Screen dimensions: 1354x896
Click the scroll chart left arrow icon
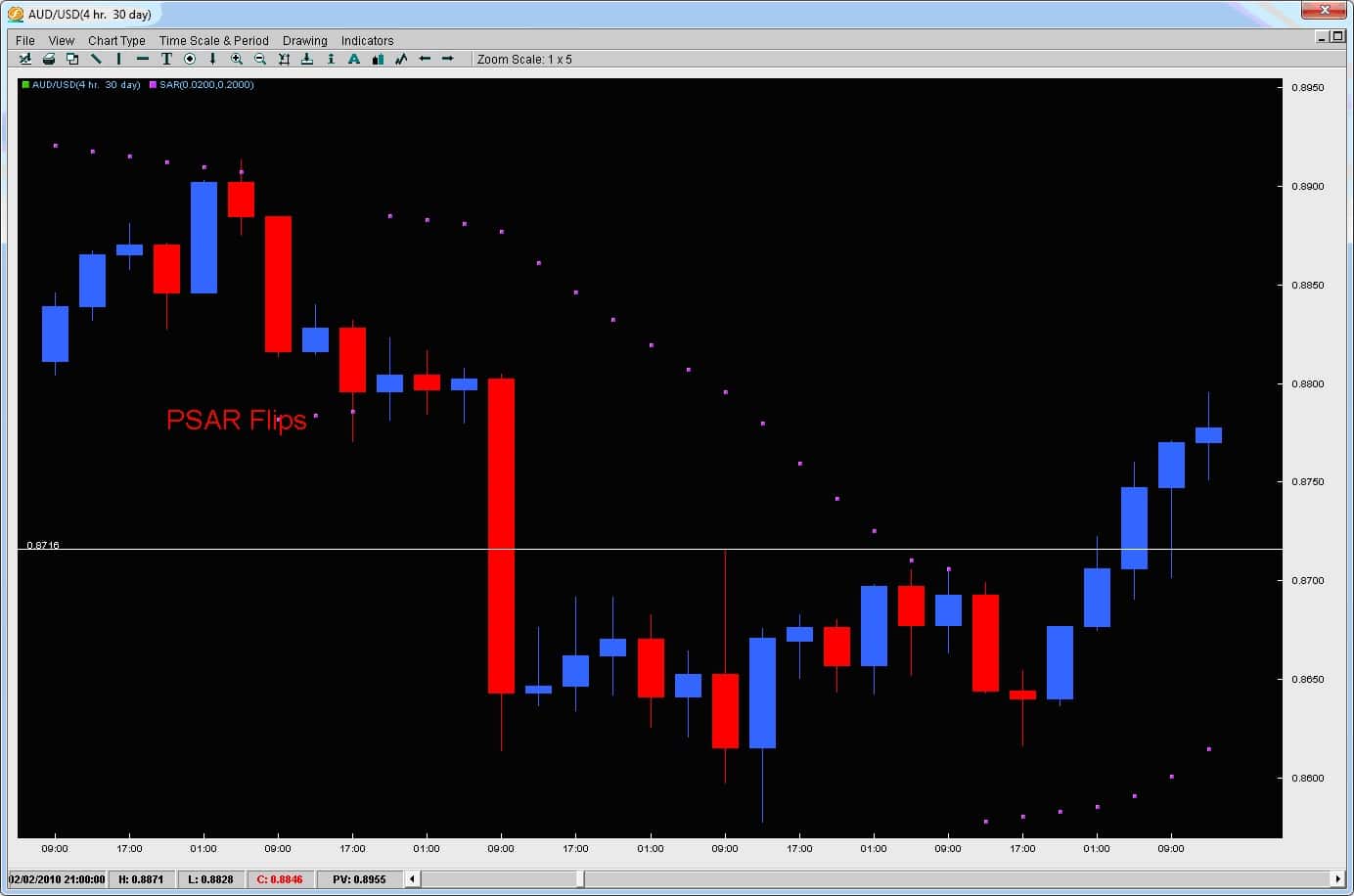425,59
